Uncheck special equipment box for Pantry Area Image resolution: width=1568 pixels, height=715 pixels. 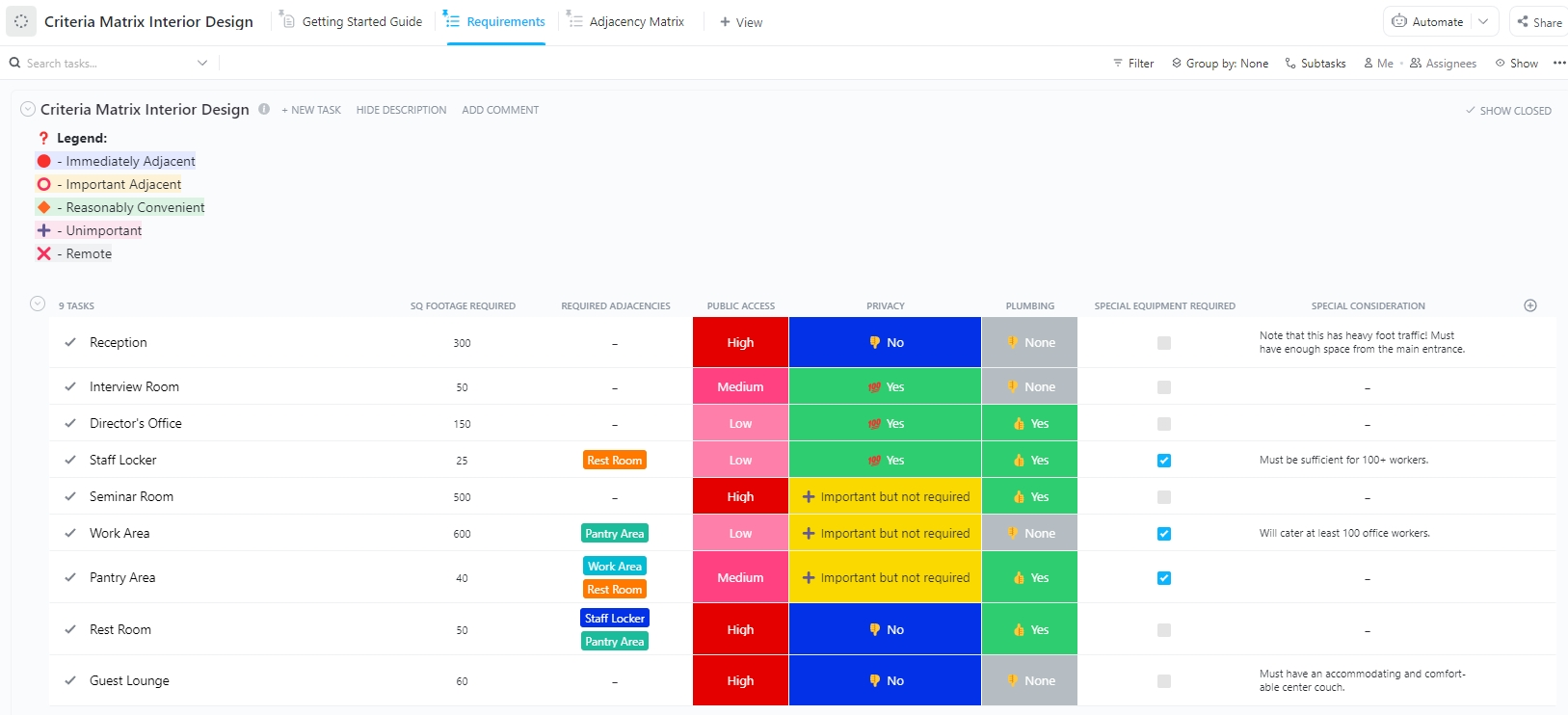[x=1164, y=578]
